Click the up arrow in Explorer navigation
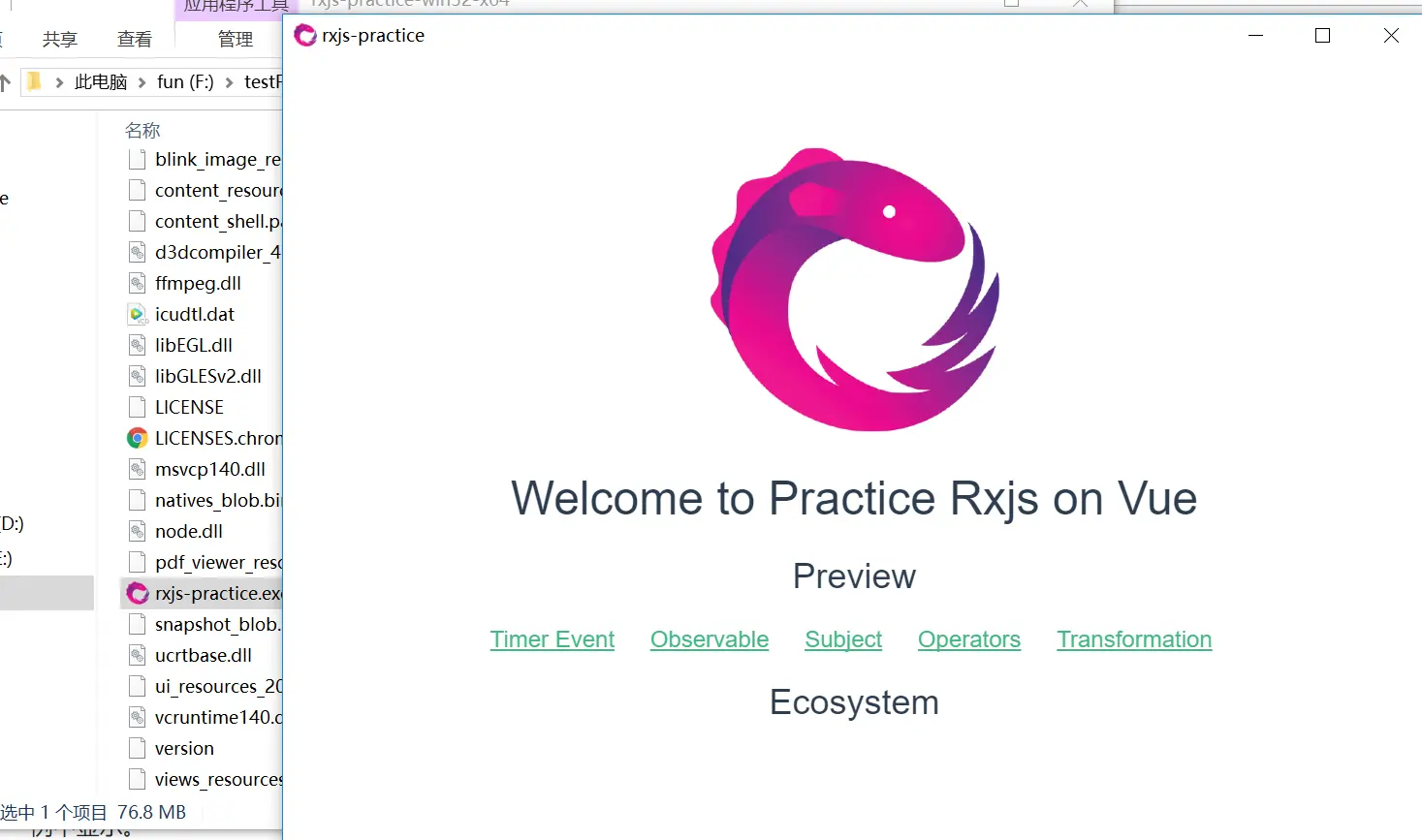This screenshot has width=1422, height=840. point(5,82)
